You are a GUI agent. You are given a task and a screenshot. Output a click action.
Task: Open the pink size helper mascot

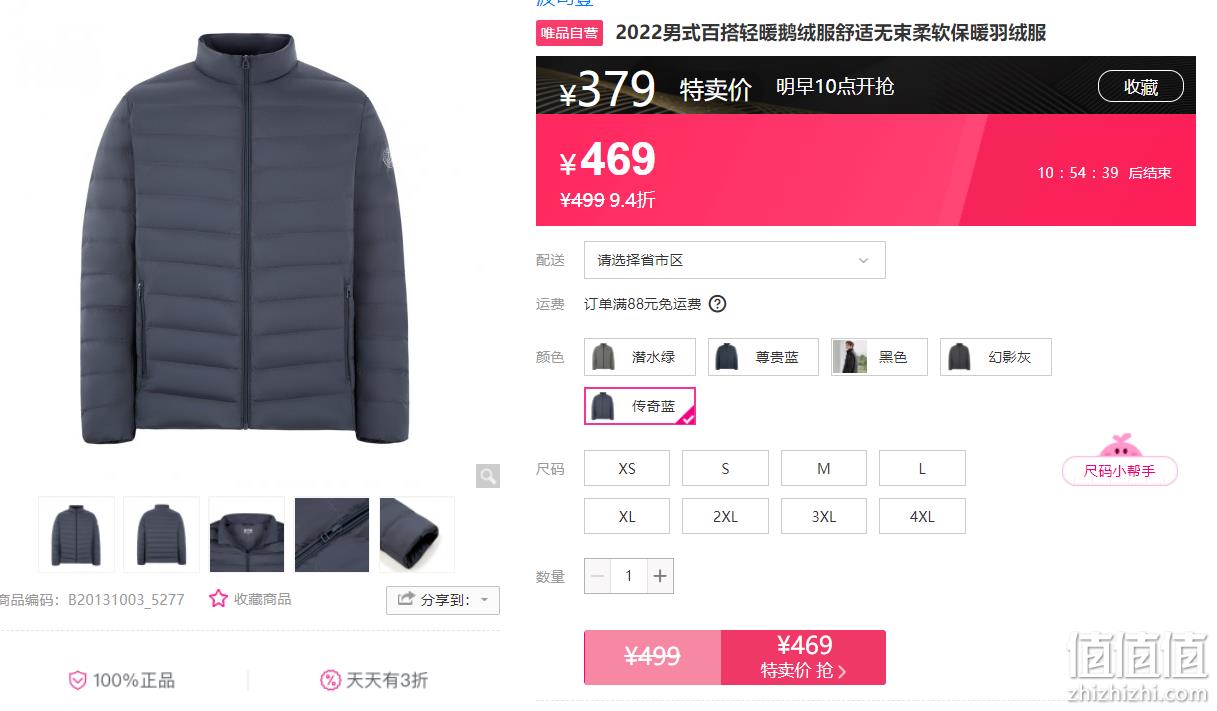[x=1119, y=460]
